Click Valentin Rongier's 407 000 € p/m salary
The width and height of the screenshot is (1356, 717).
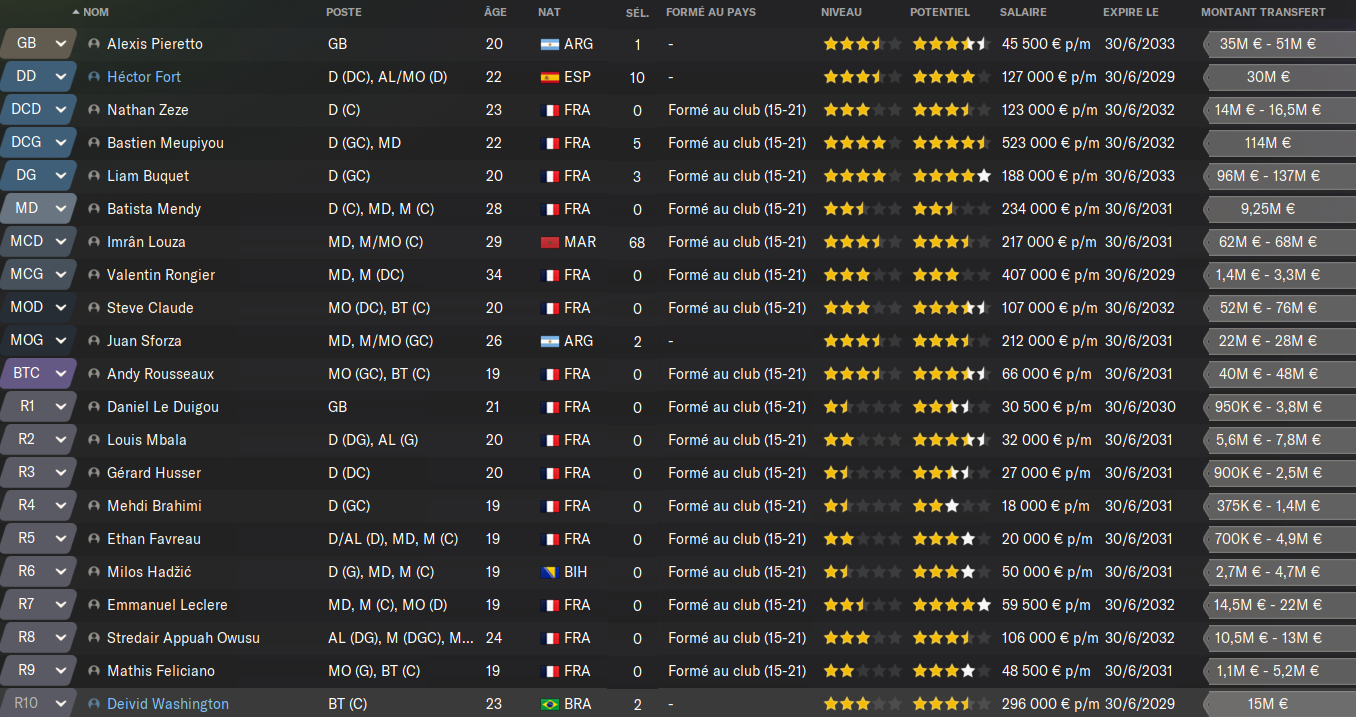click(1049, 275)
